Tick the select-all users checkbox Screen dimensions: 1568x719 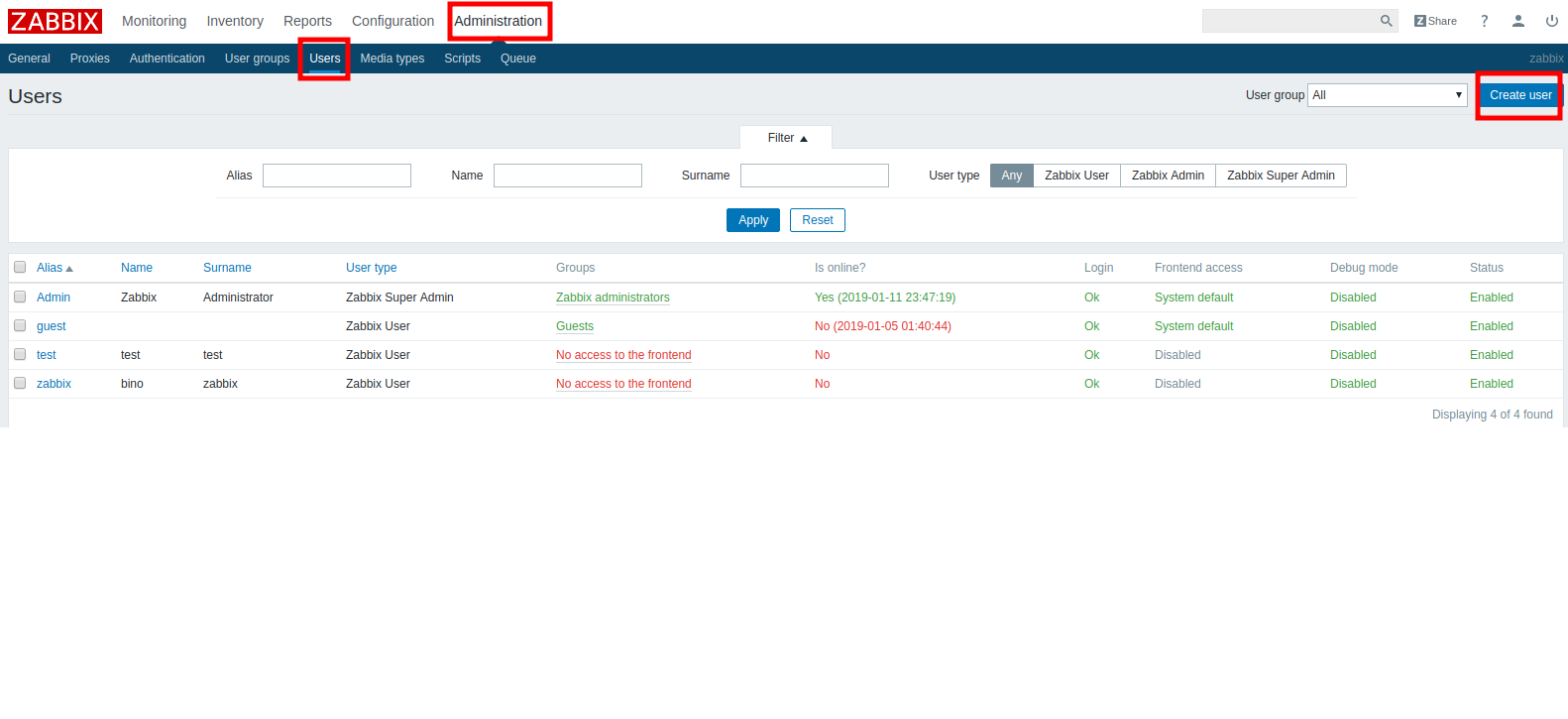click(x=20, y=267)
